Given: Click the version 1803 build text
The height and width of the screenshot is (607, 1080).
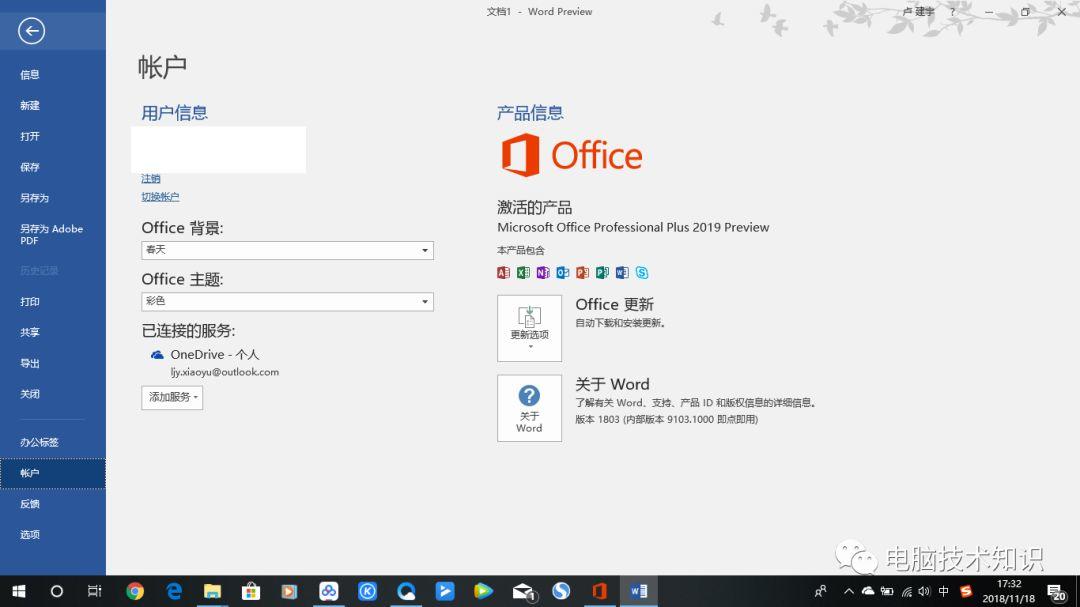Looking at the screenshot, I should coord(667,420).
